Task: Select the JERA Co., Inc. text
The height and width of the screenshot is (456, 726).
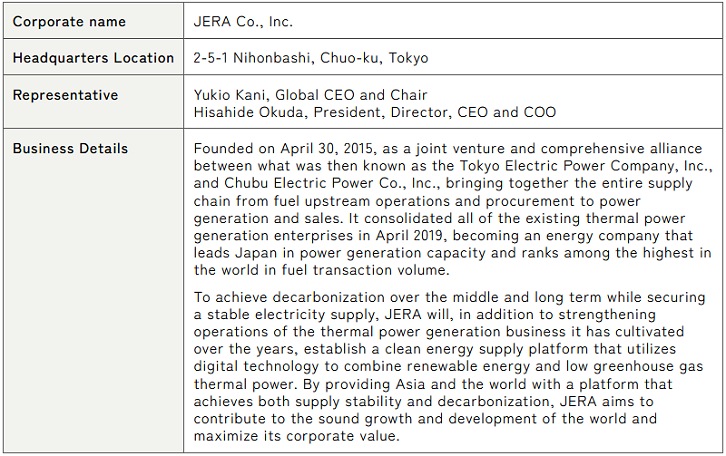Action: coord(243,20)
